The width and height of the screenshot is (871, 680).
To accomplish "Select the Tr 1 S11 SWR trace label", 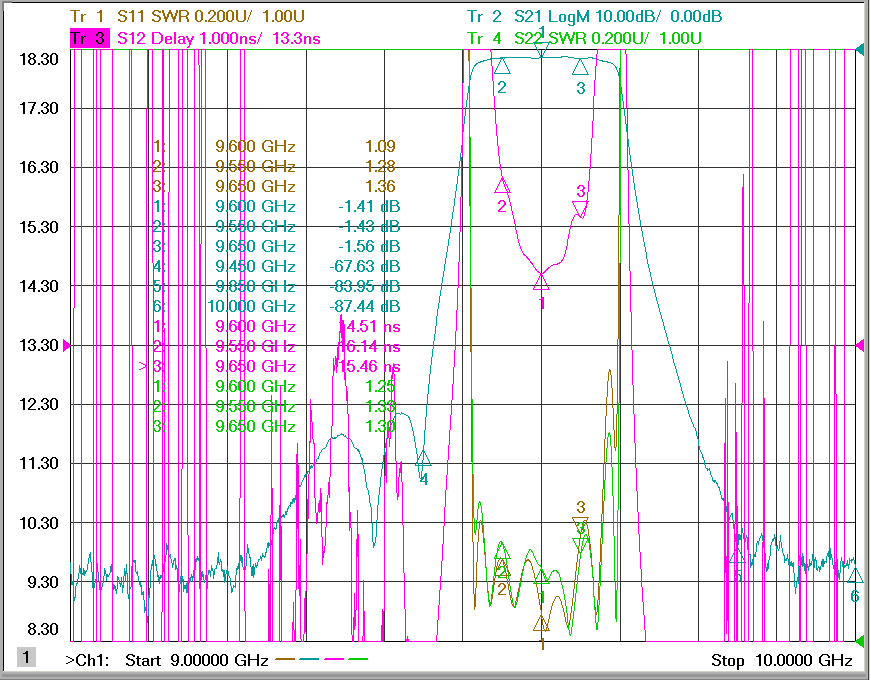I will click(187, 16).
